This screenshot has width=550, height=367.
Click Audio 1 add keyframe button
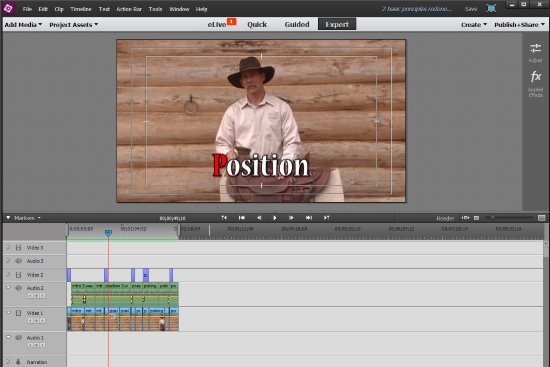(36, 345)
